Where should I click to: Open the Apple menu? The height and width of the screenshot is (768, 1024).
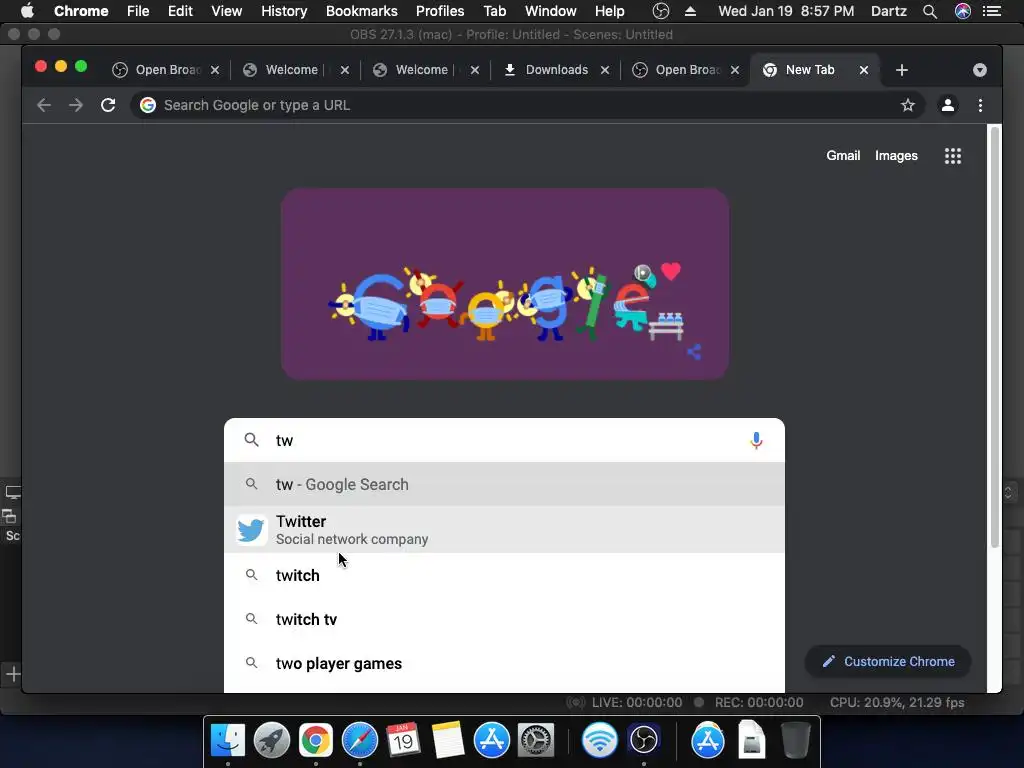(x=27, y=11)
